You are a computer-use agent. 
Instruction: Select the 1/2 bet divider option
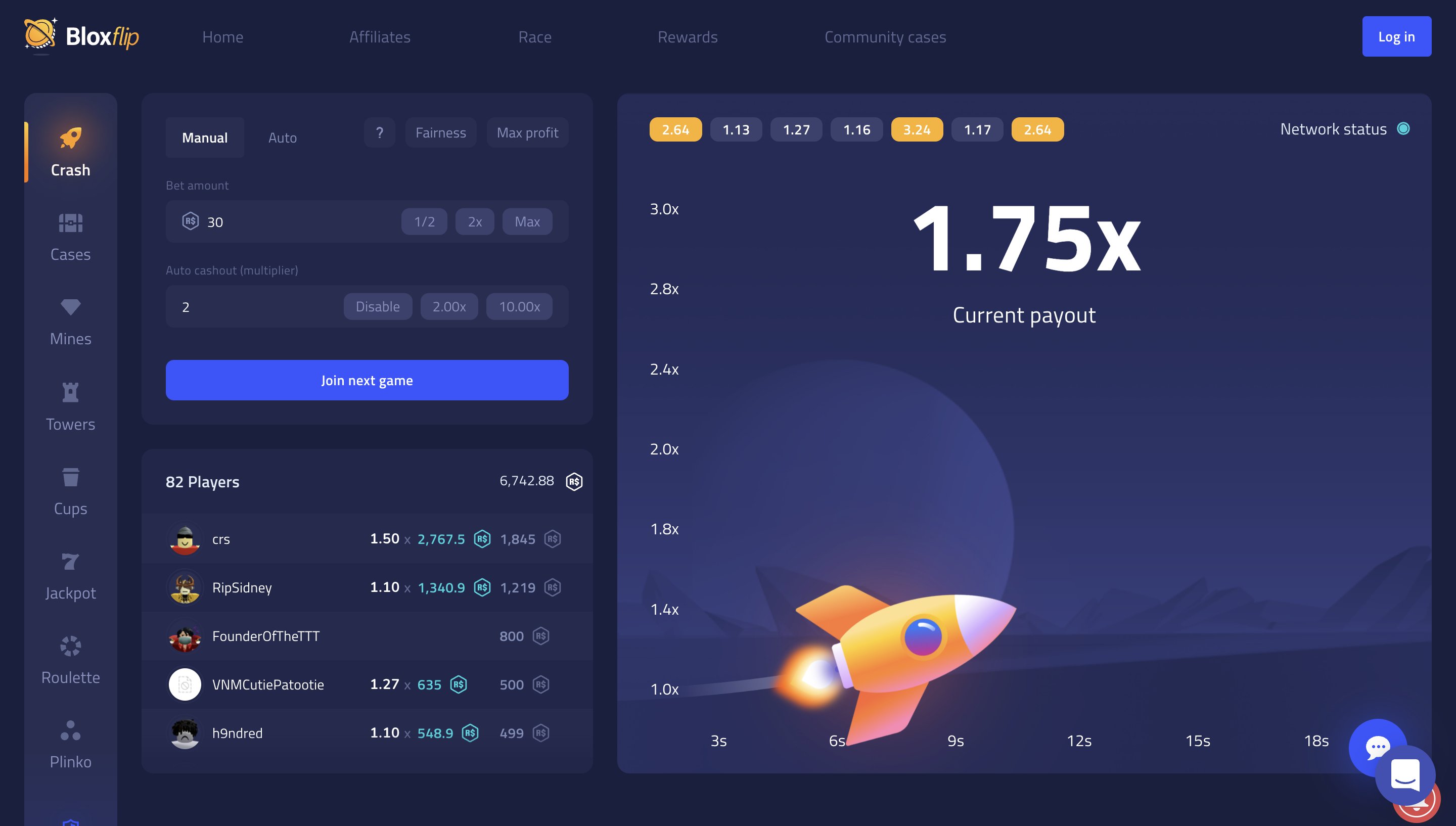(x=424, y=221)
